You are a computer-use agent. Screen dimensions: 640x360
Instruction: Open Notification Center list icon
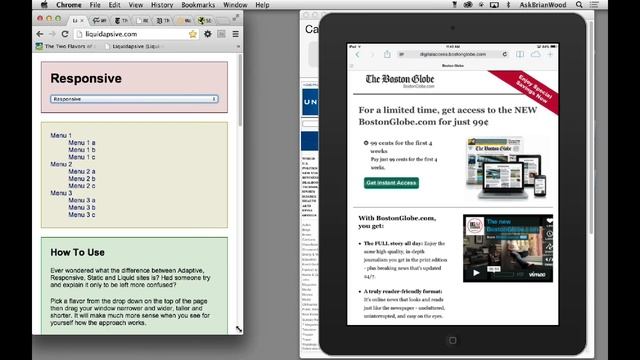594,5
